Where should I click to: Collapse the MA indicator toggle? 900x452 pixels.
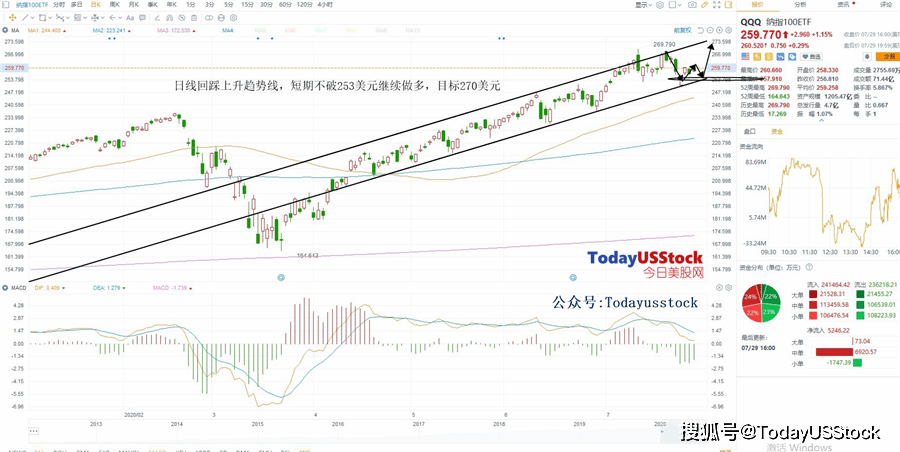click(x=5, y=30)
